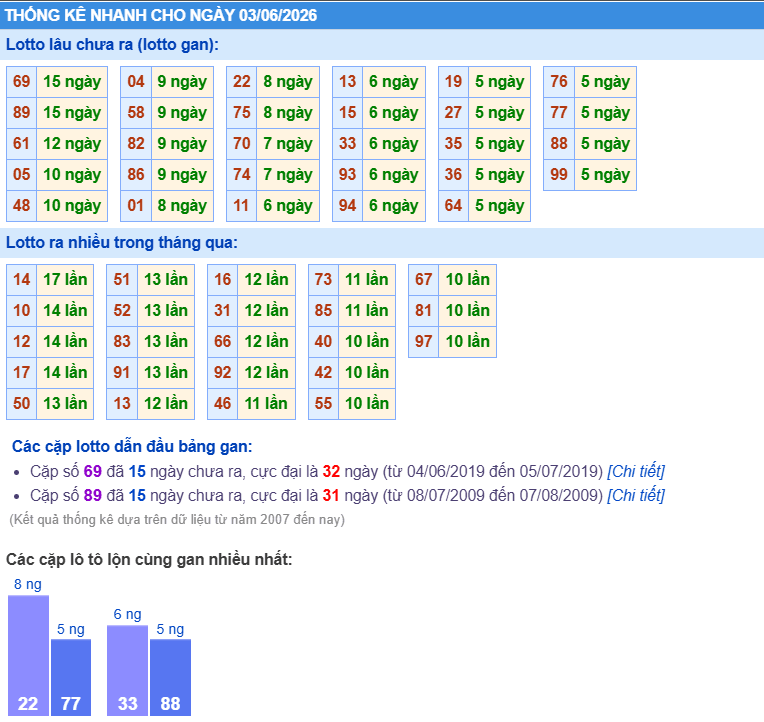This screenshot has height=722, width=764.
Task: Click lotto gan number 94
Action: click(x=347, y=206)
